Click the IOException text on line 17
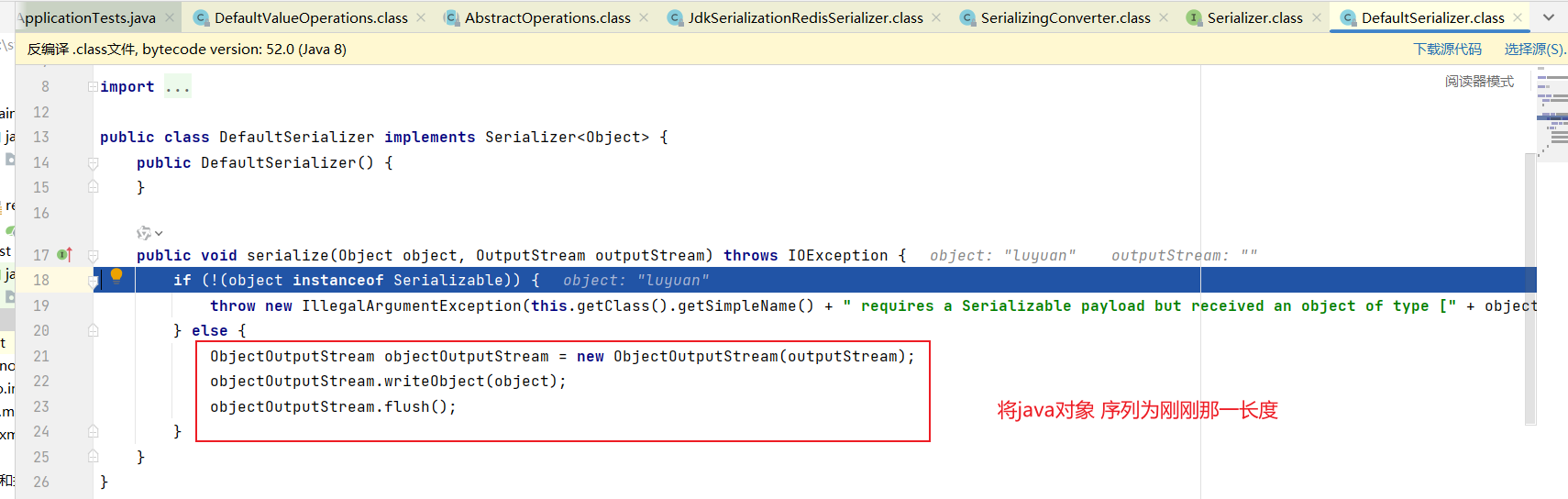Image resolution: width=1568 pixels, height=499 pixels. coord(838,255)
